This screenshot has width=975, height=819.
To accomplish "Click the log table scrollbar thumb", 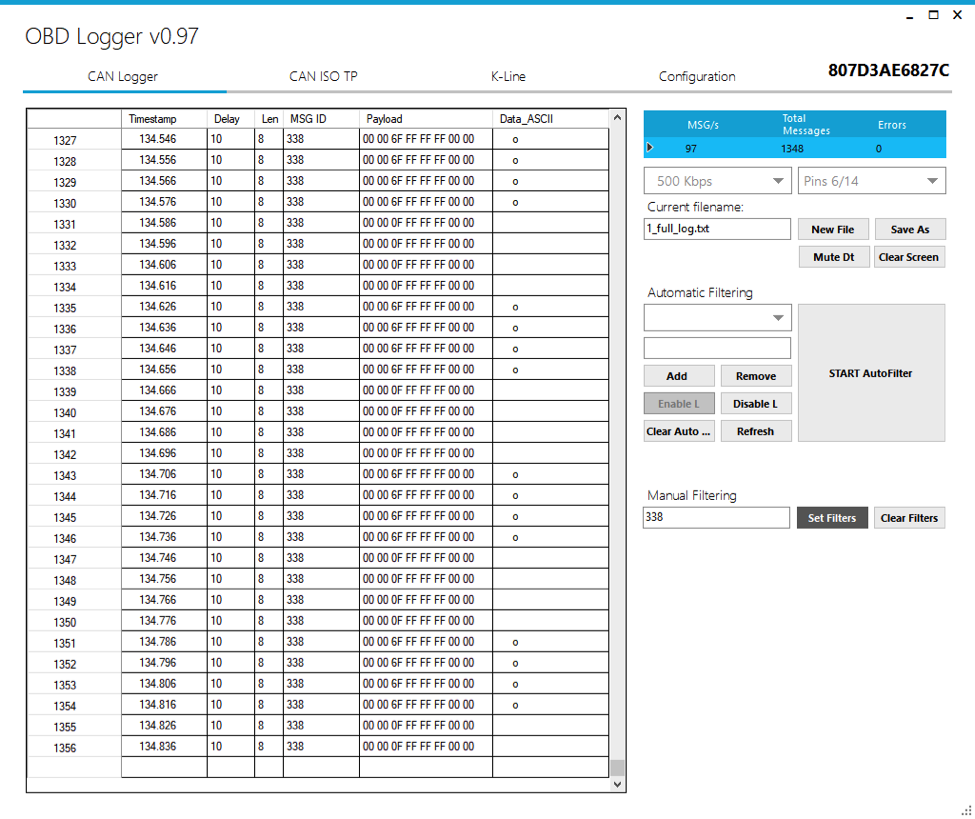I will tap(617, 768).
